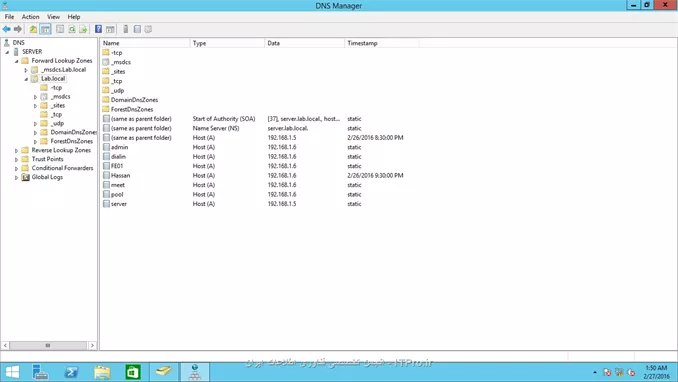Collapse the SERVER node

pyautogui.click(x=7, y=52)
